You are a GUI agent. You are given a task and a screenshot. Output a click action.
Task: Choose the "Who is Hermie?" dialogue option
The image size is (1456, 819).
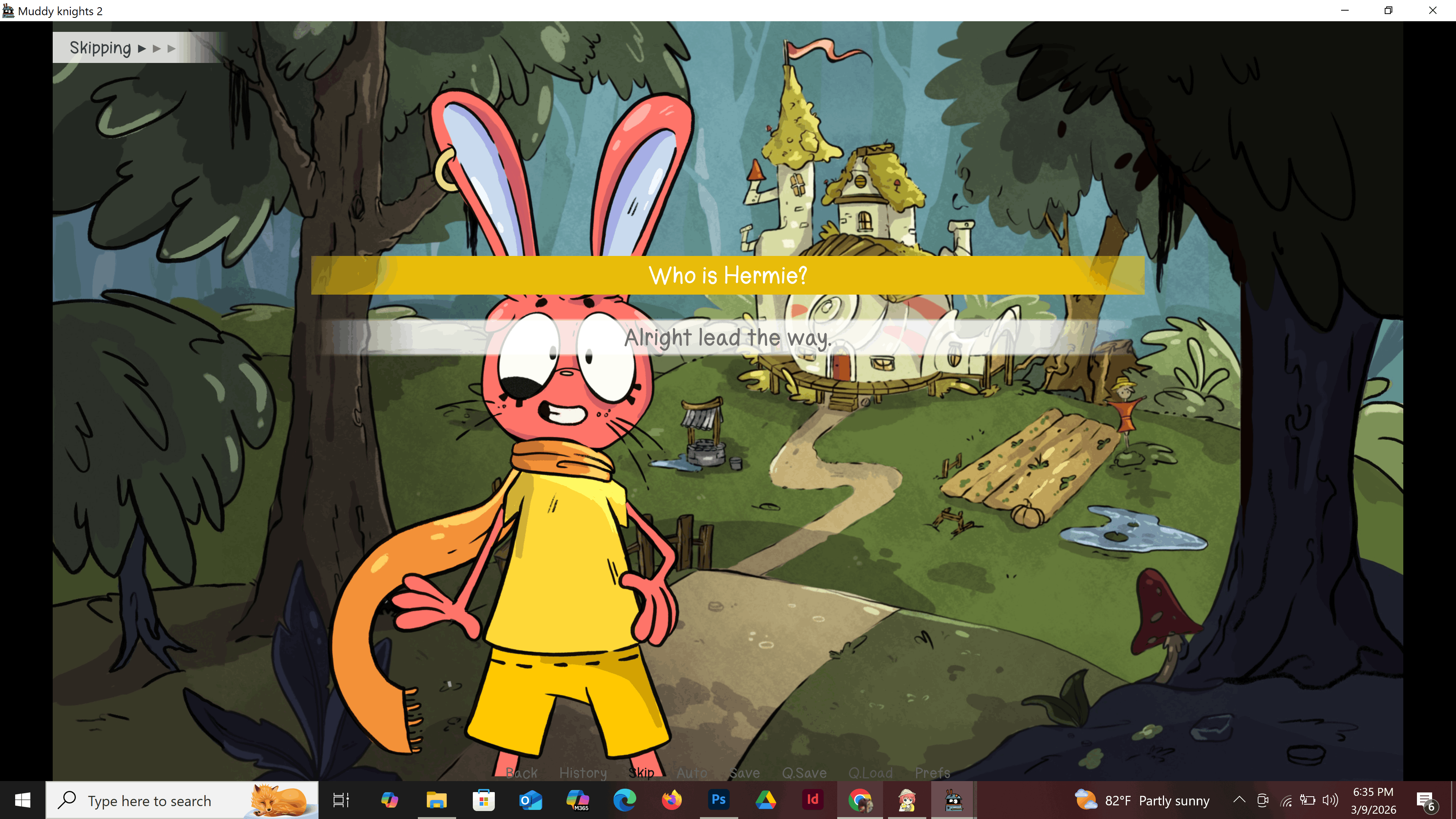pyautogui.click(x=728, y=275)
